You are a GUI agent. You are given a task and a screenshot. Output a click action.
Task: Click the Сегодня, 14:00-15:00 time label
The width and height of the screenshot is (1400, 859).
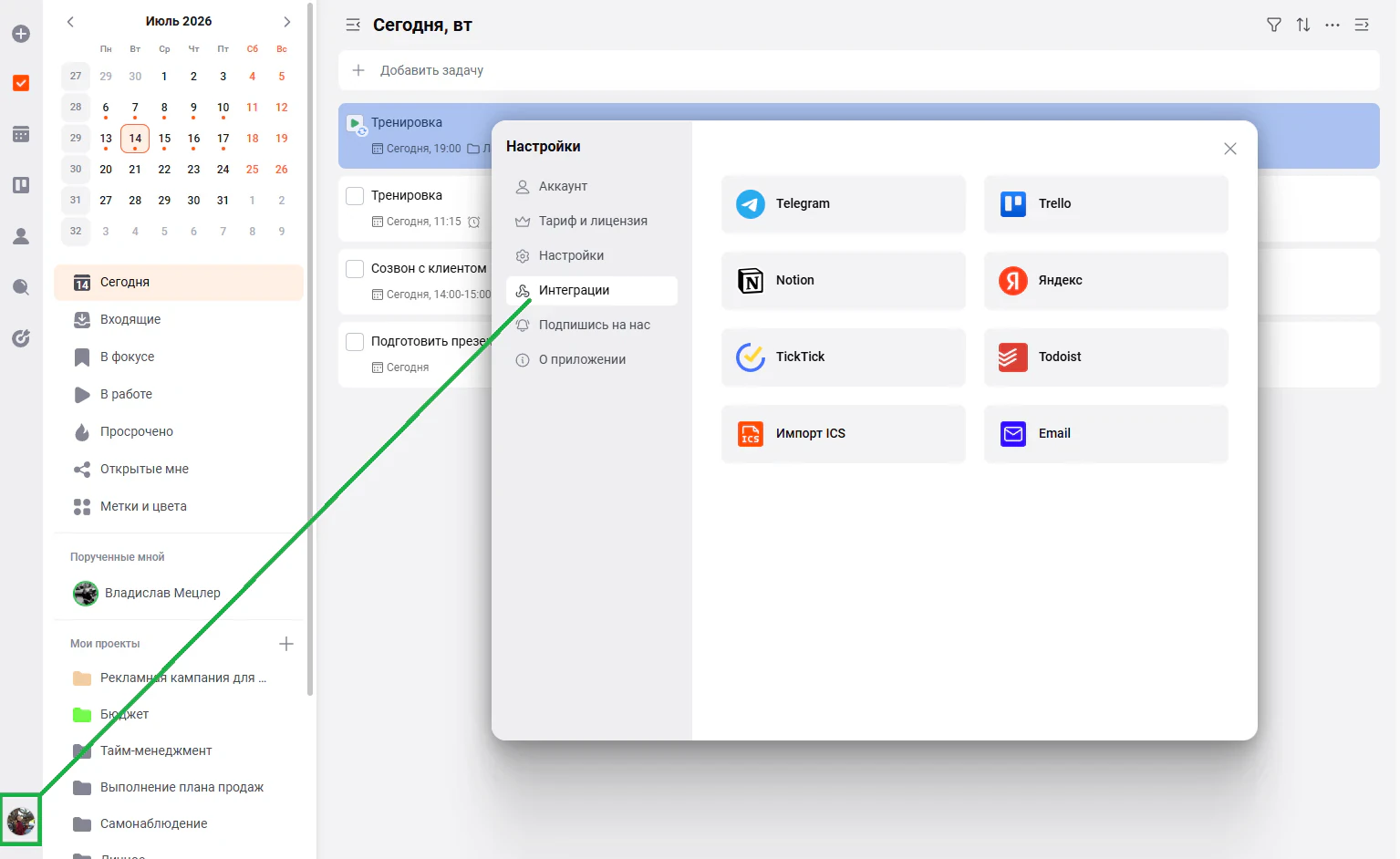[439, 295]
